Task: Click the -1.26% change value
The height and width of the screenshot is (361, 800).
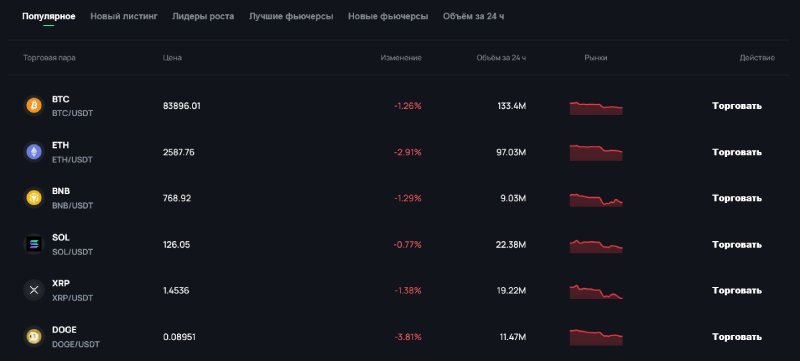Action: coord(408,106)
